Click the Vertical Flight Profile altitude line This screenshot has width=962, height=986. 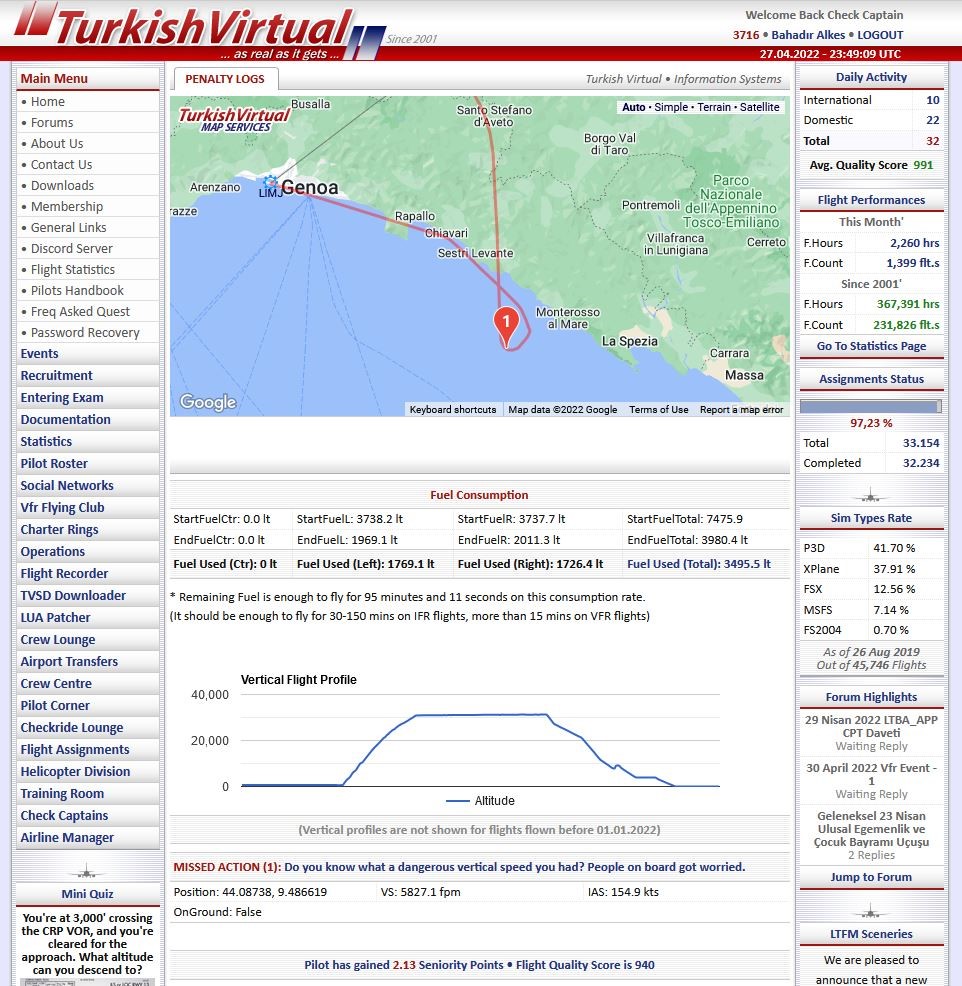481,715
